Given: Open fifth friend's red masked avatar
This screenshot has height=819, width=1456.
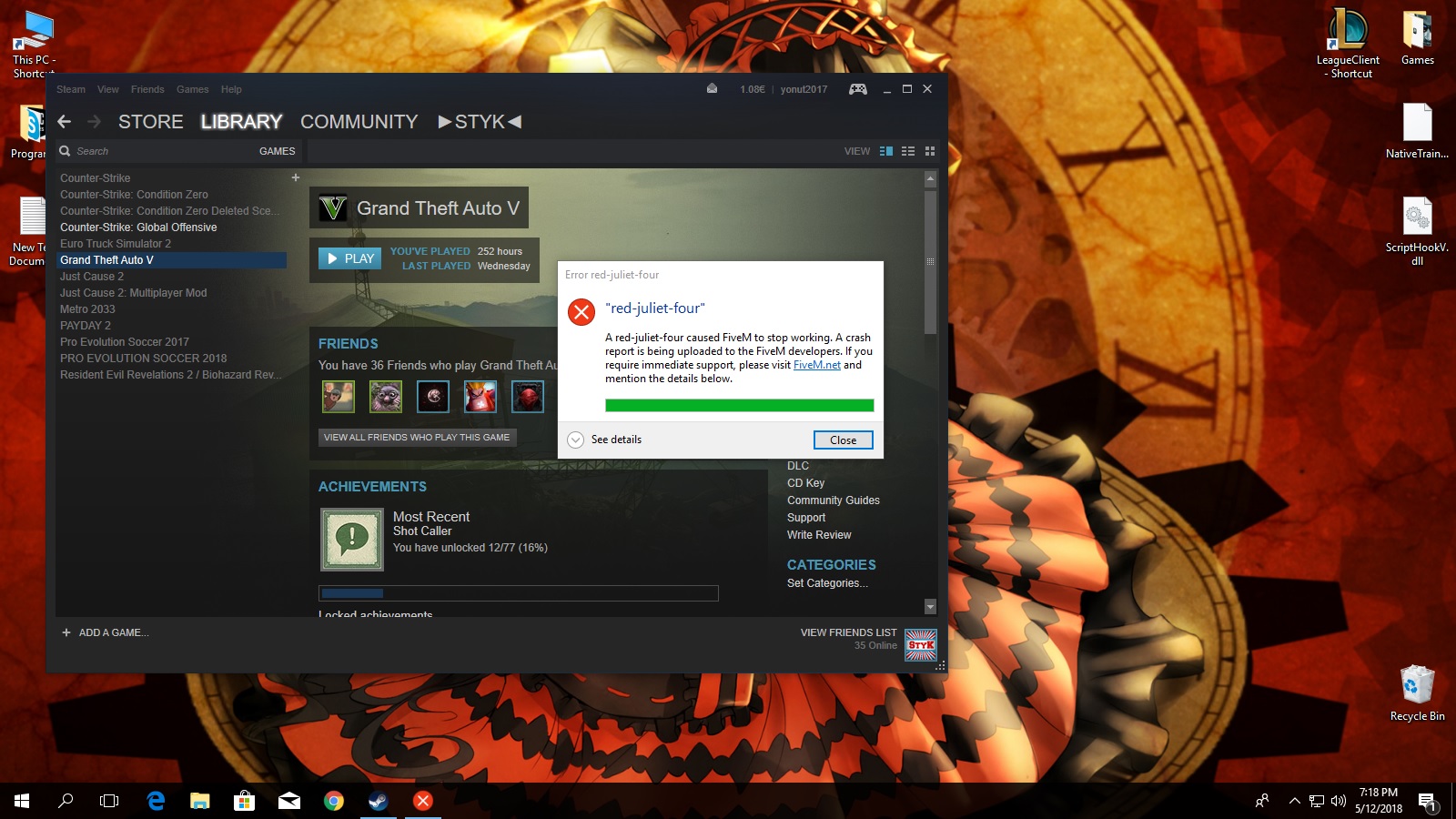Looking at the screenshot, I should click(x=528, y=397).
